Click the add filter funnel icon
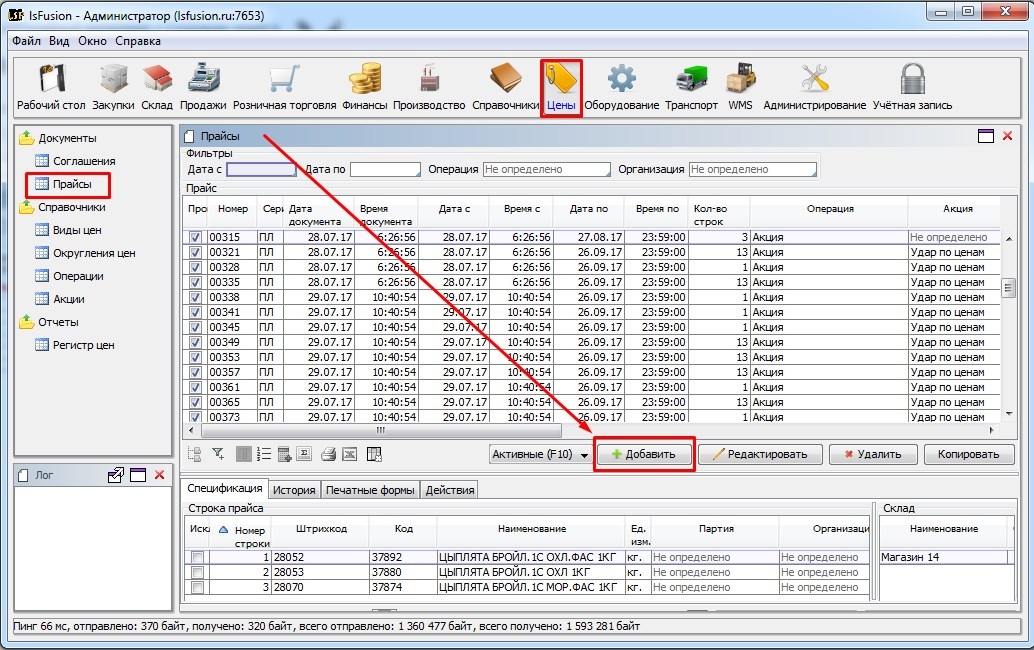Viewport: 1034px width, 650px height. click(217, 455)
